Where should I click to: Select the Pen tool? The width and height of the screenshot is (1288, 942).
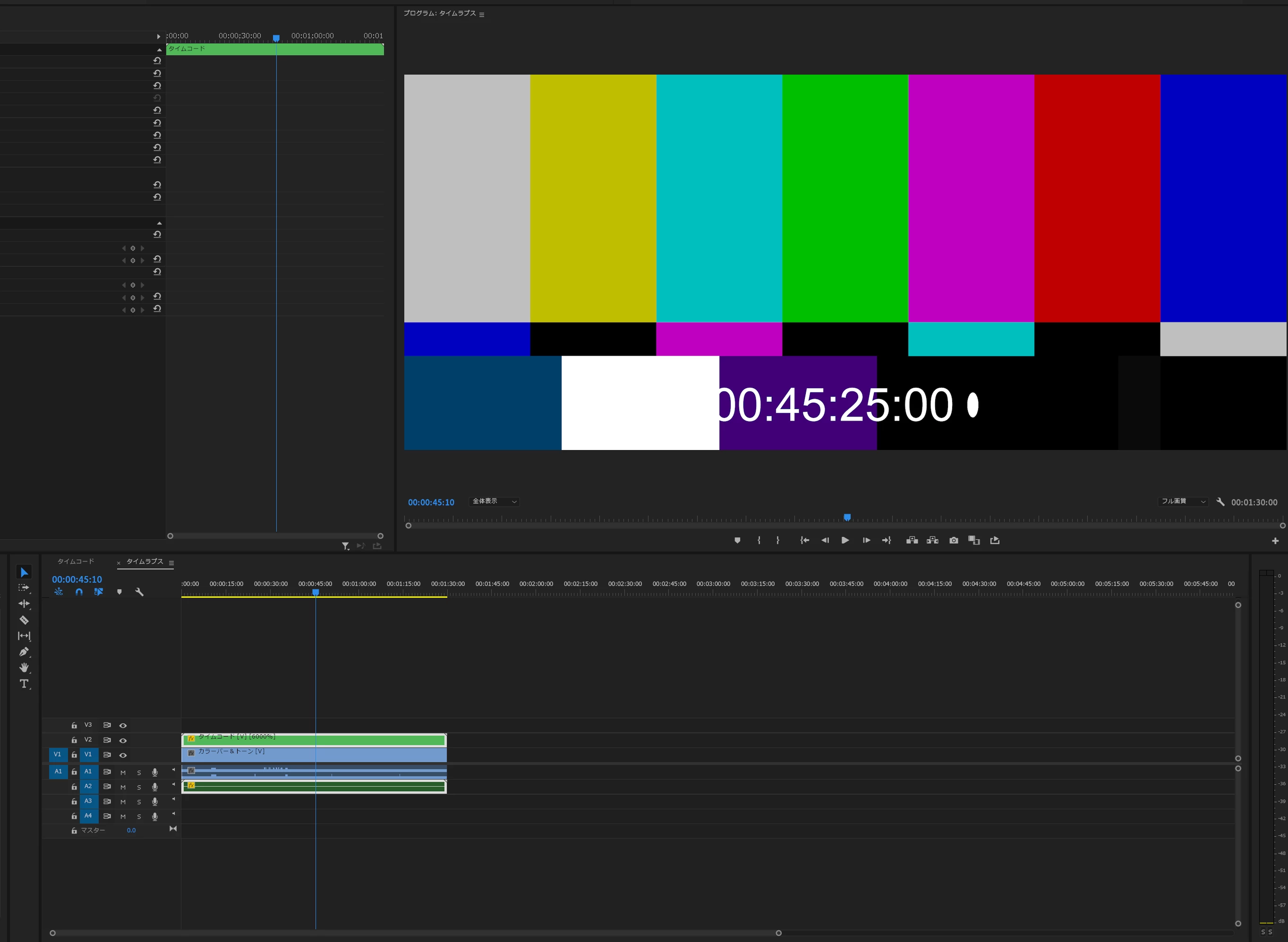coord(24,652)
